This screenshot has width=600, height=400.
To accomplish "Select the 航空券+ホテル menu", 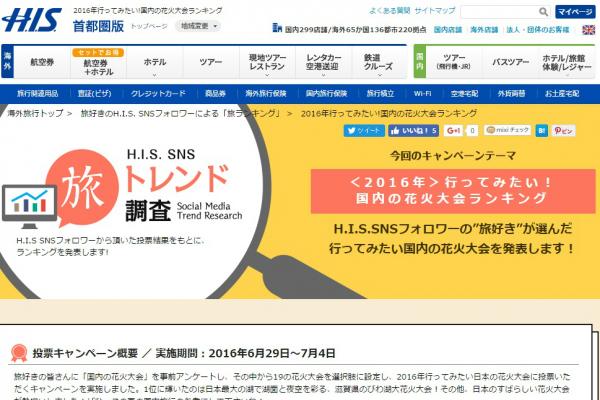I will 98,62.
